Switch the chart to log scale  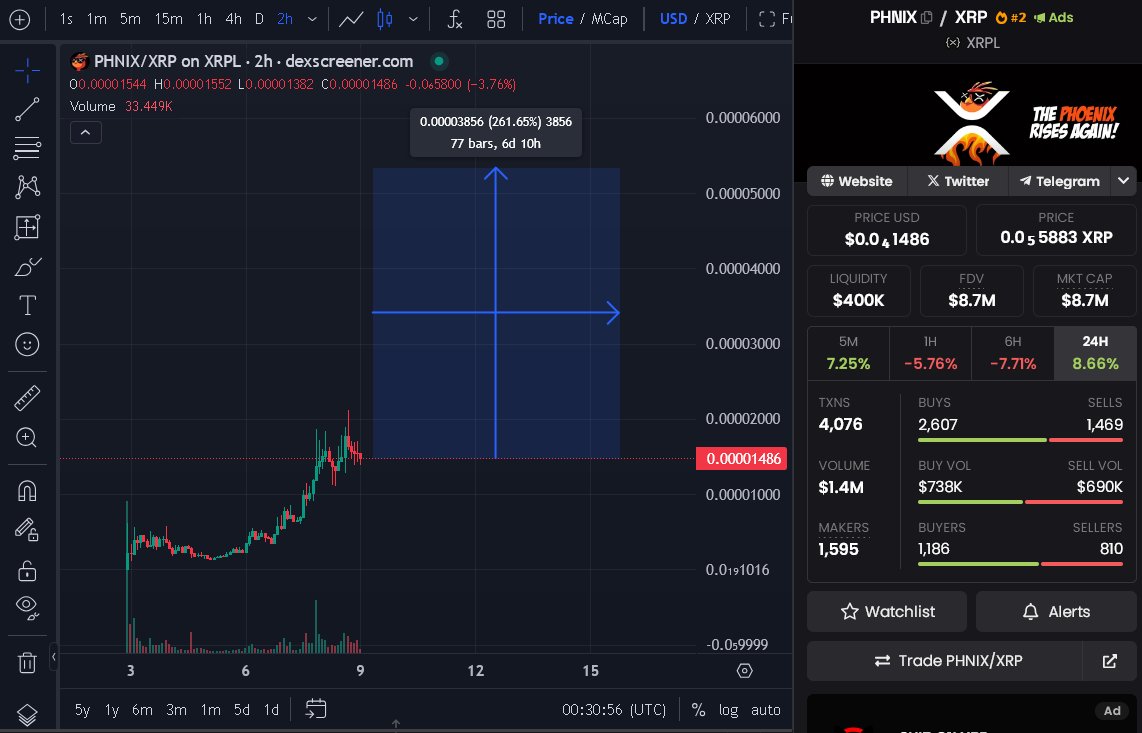(729, 710)
